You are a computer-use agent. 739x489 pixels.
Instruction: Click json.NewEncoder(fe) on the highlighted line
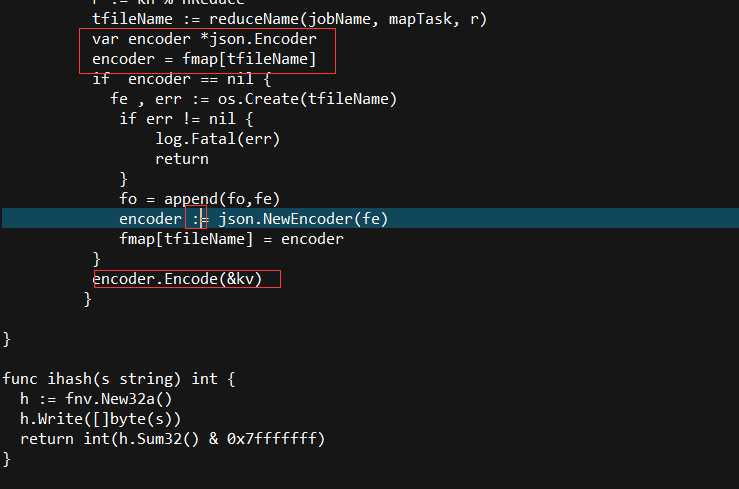tap(303, 219)
